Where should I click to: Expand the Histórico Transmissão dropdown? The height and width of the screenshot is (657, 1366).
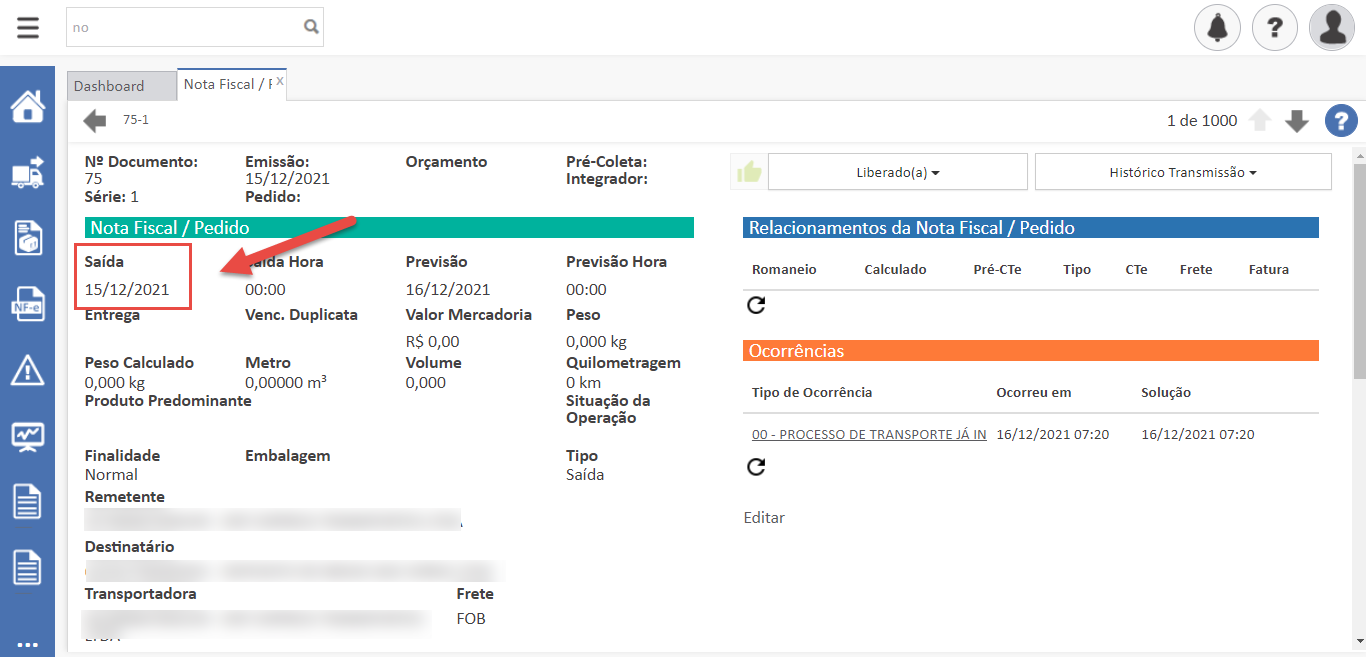click(1182, 172)
